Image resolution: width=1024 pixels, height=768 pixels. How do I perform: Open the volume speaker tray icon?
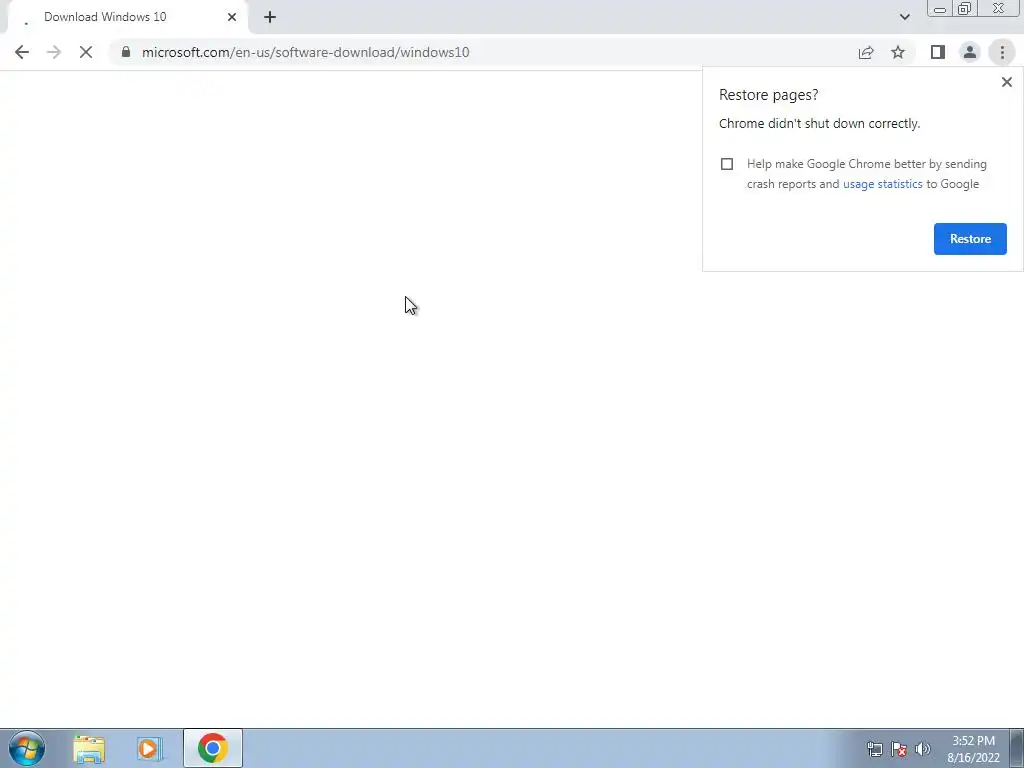pyautogui.click(x=923, y=749)
